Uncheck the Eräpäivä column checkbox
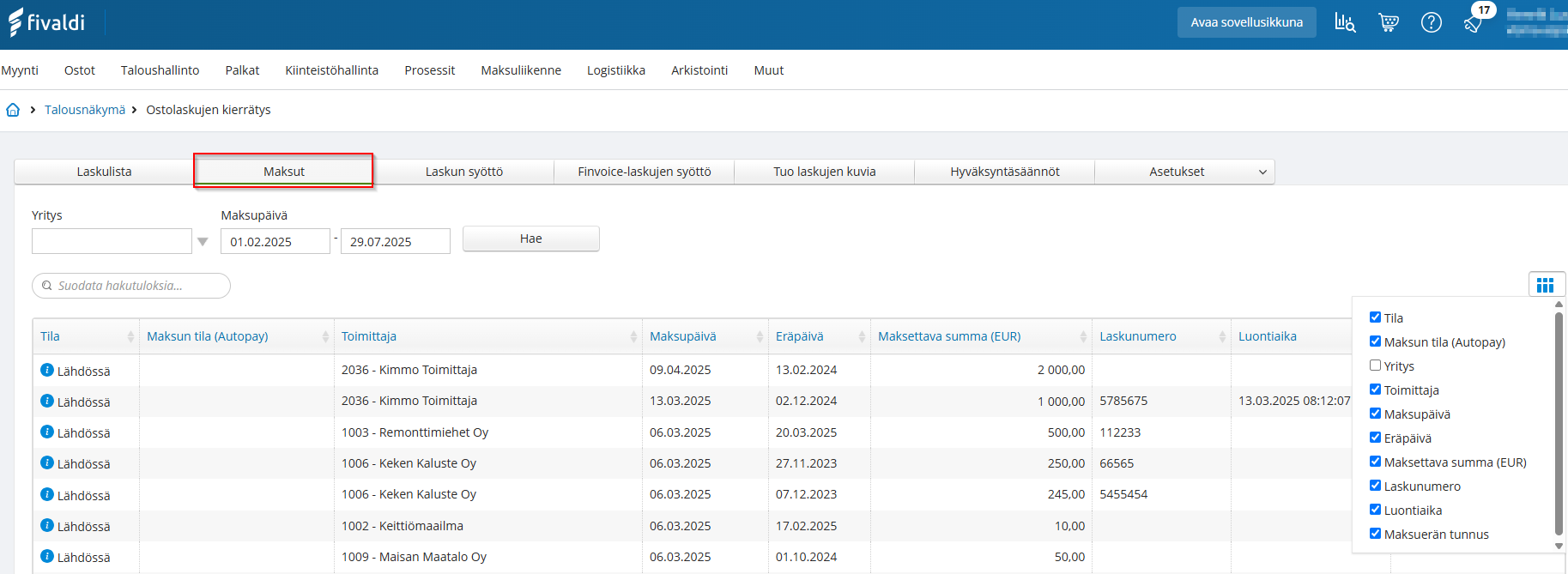1568x574 pixels. pos(1375,438)
